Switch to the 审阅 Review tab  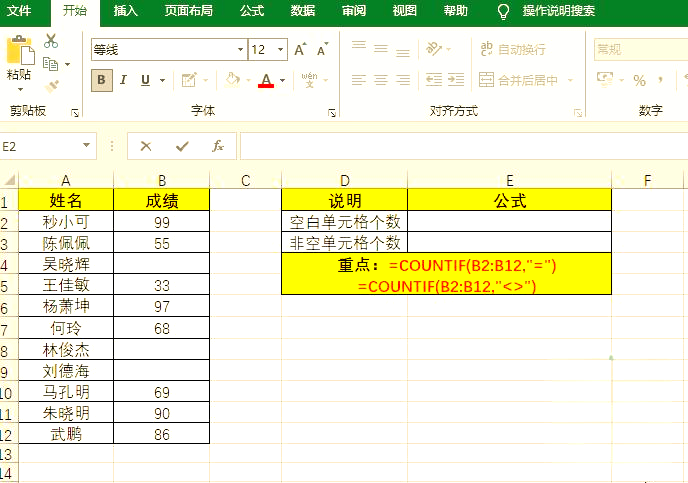pos(354,11)
